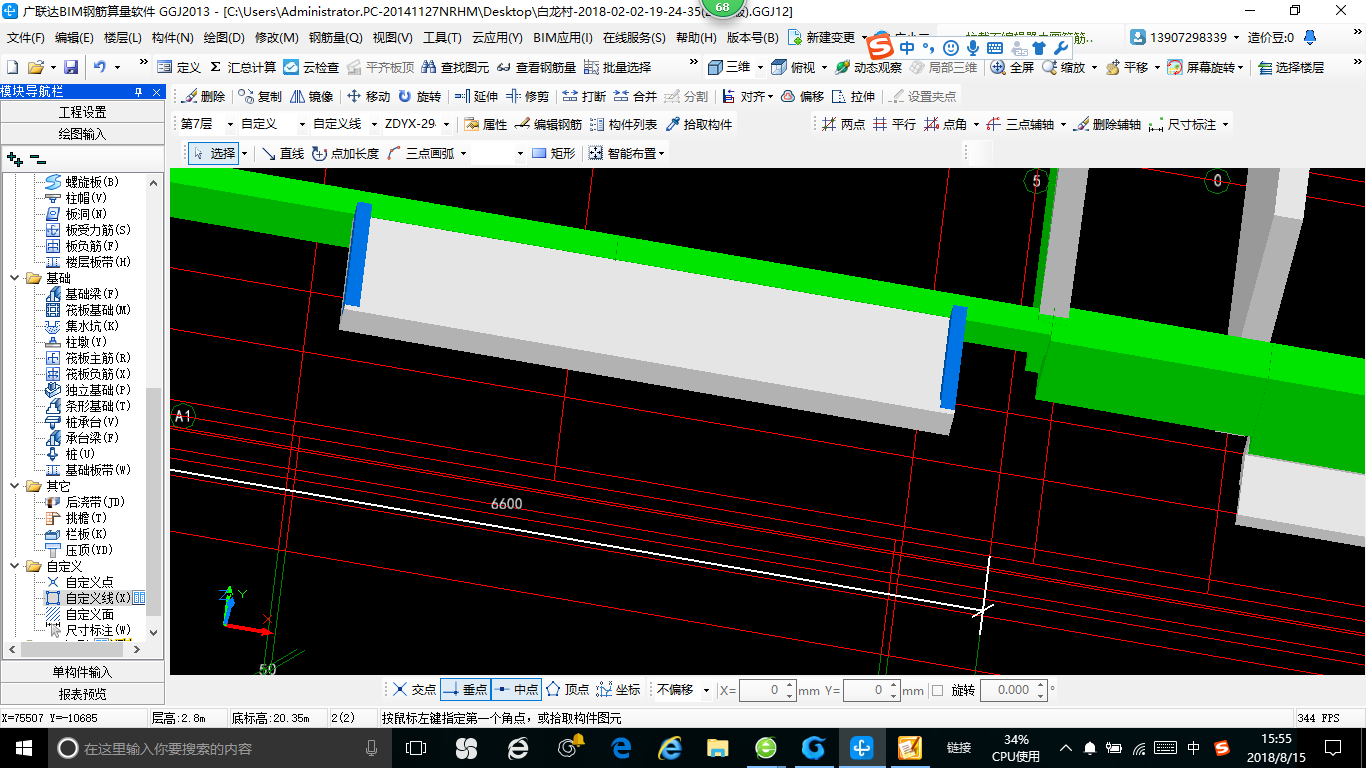Open the 工具(T) menu
The height and width of the screenshot is (768, 1366).
pos(442,38)
